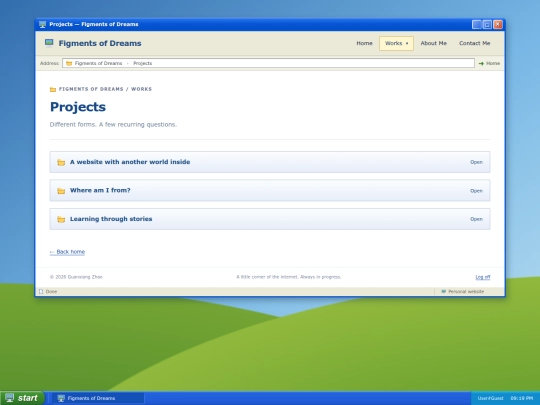
Task: Click Open on Learning through stories row
Action: (476, 219)
